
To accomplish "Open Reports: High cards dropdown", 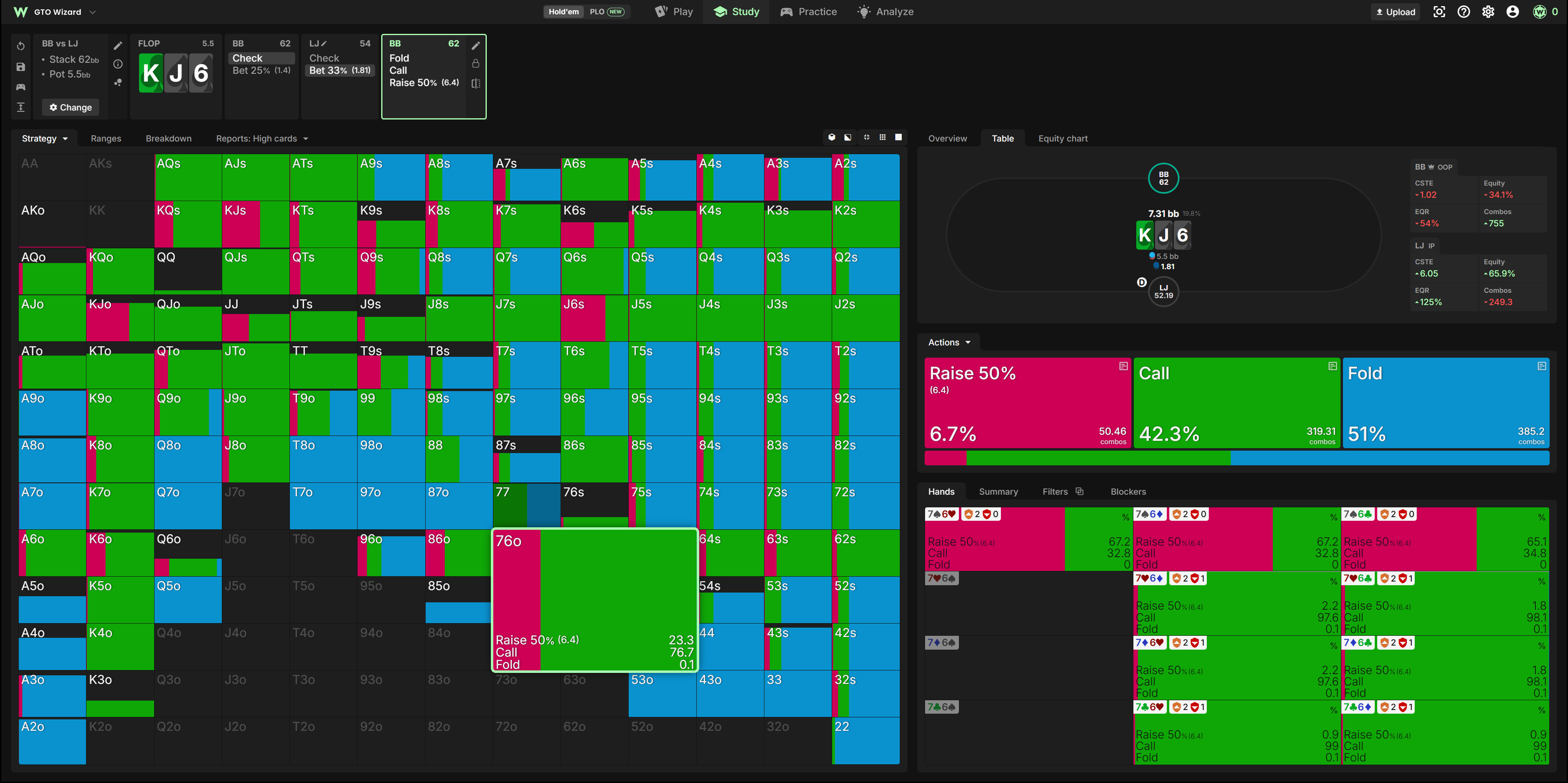I will [262, 138].
